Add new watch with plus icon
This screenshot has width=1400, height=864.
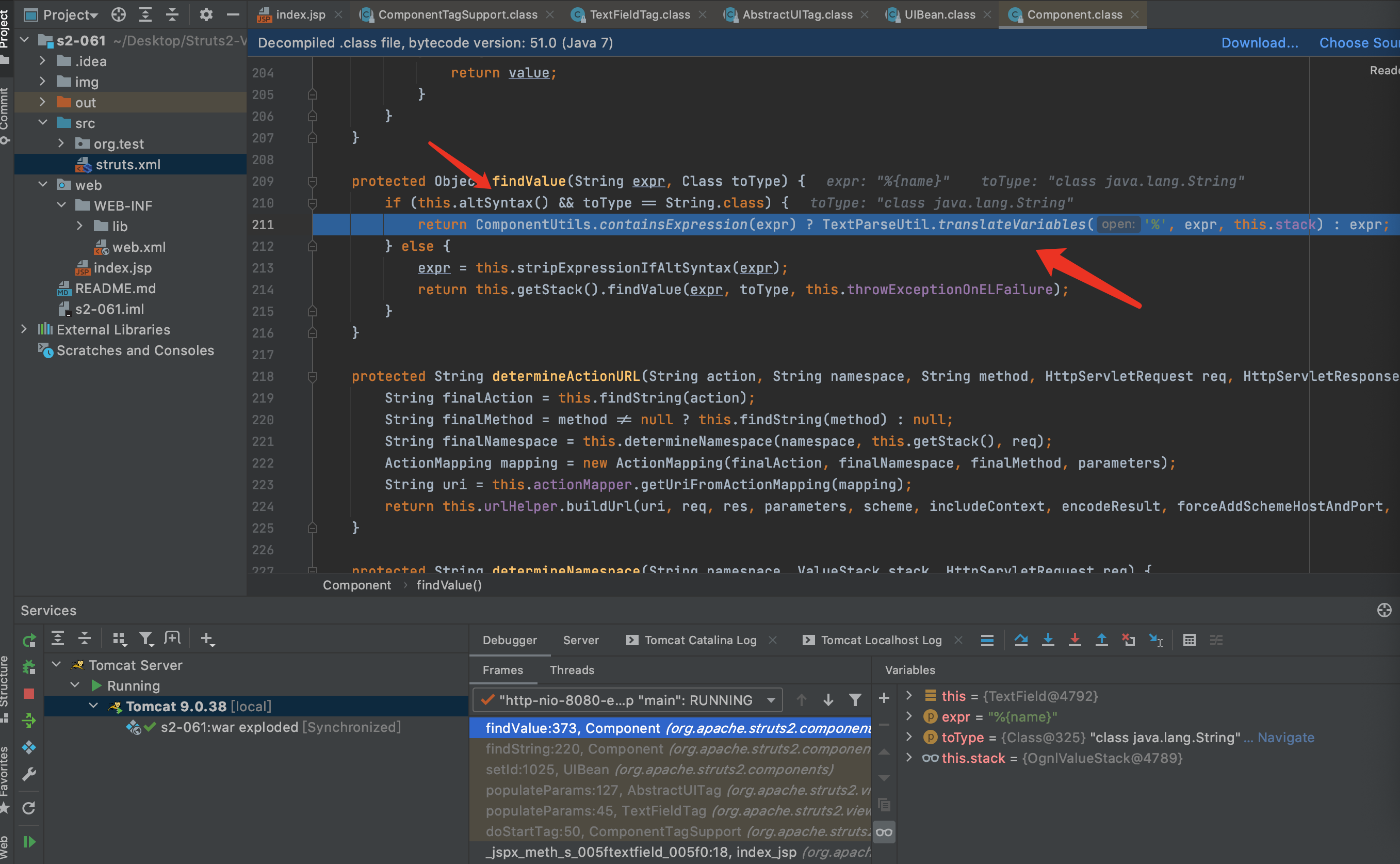[884, 698]
